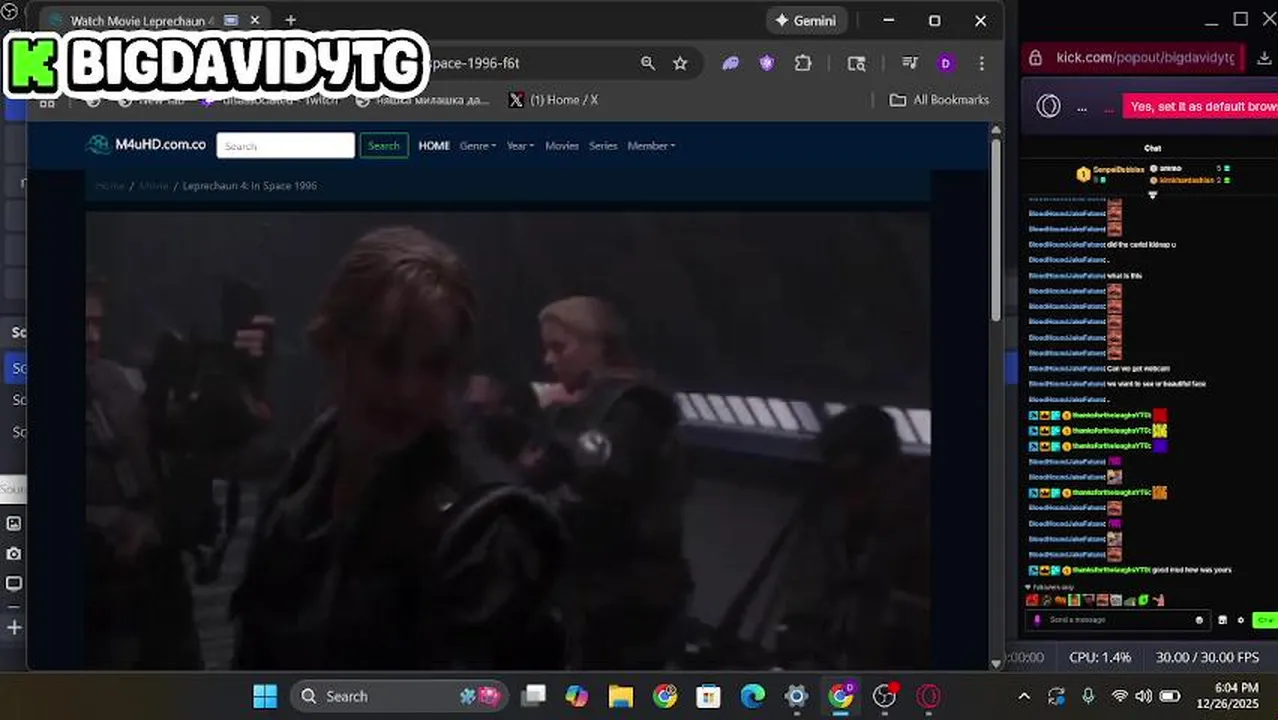Screen dimensions: 1278x720
Task: Click the purple microphone icon in chat input
Action: 1037,620
